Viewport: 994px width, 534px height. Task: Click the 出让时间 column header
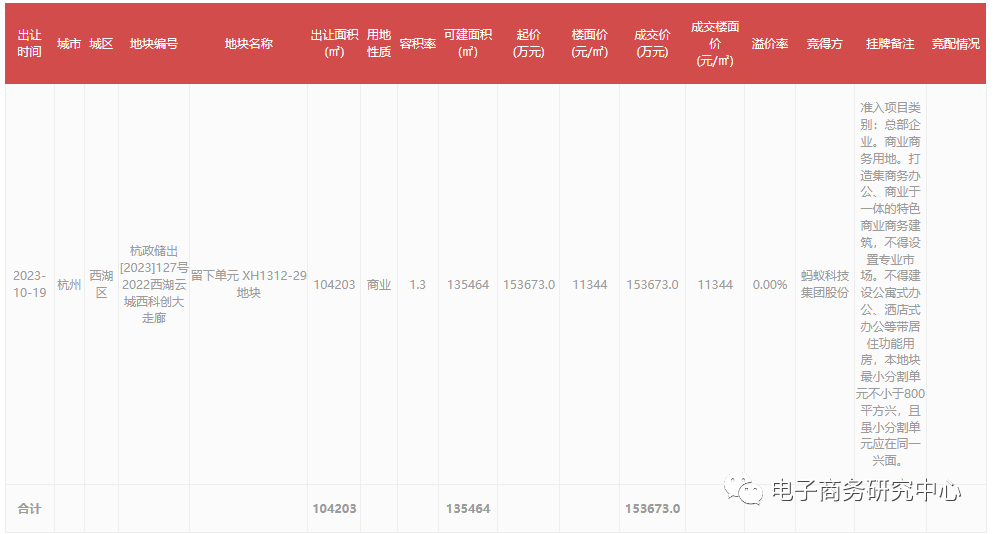(x=29, y=44)
